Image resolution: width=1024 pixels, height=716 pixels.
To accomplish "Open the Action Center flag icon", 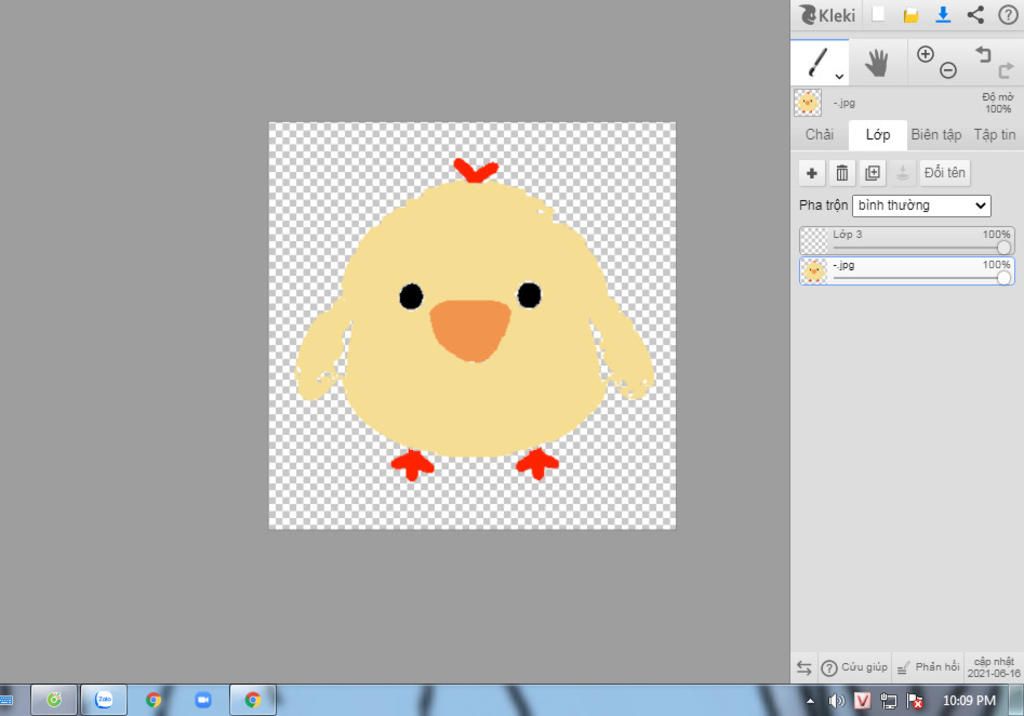I will (x=914, y=701).
